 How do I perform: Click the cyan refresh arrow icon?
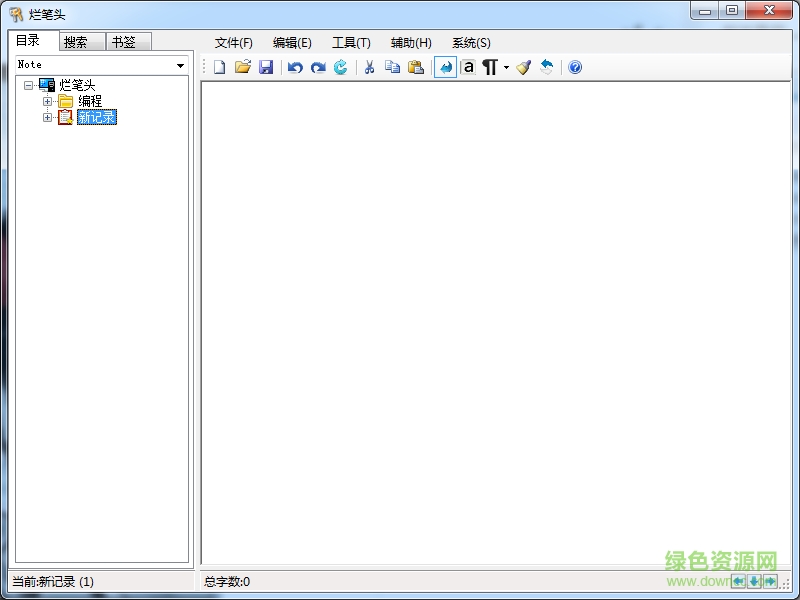click(x=340, y=67)
